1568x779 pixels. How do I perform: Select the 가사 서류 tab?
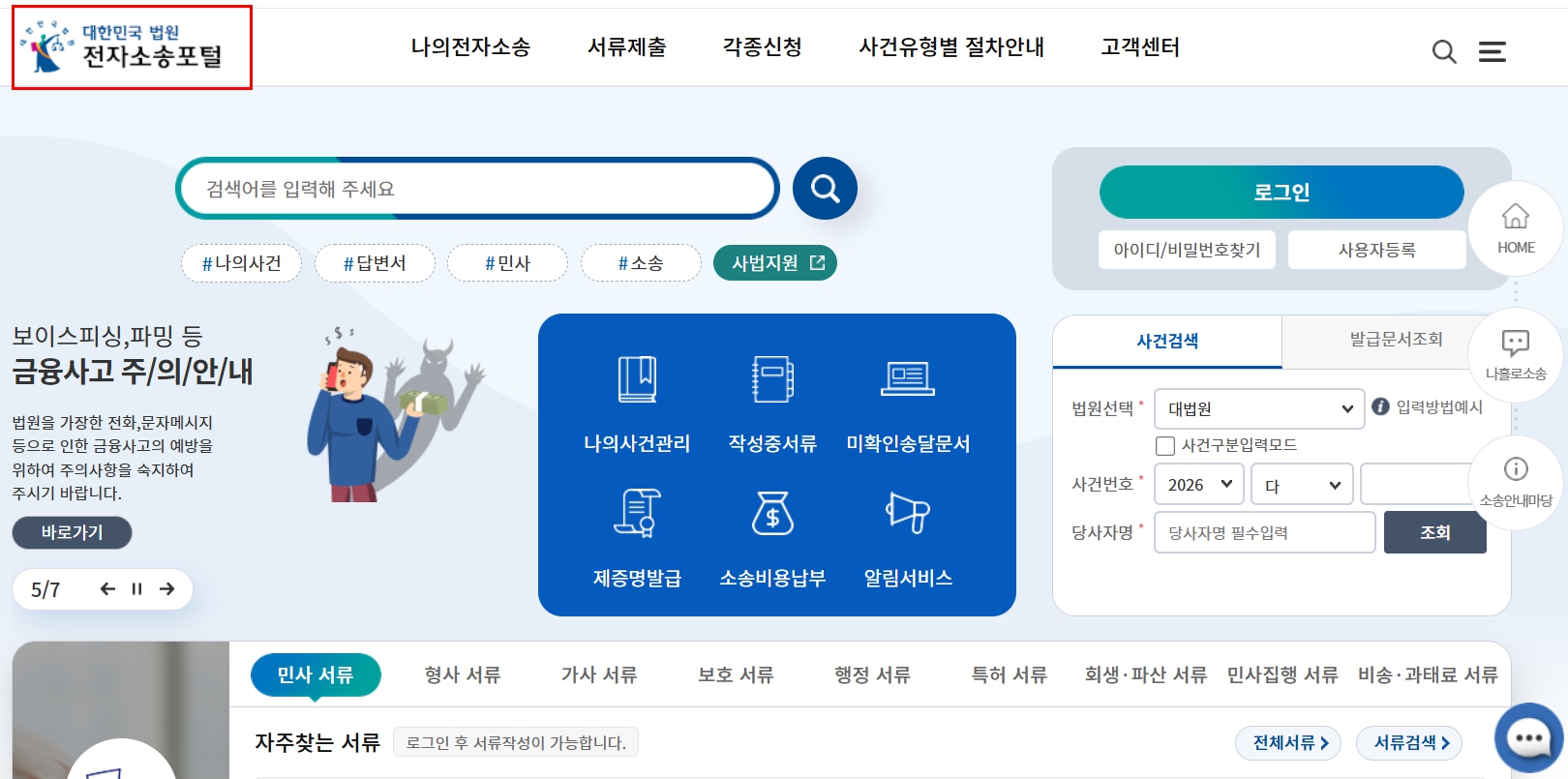pyautogui.click(x=599, y=674)
